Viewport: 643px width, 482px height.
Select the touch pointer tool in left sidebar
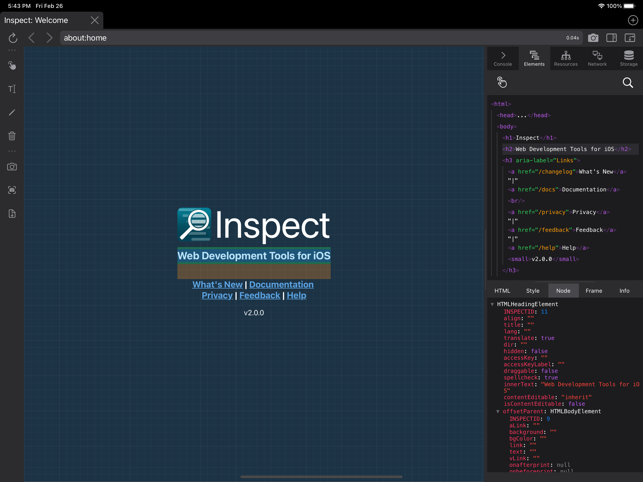[x=12, y=65]
